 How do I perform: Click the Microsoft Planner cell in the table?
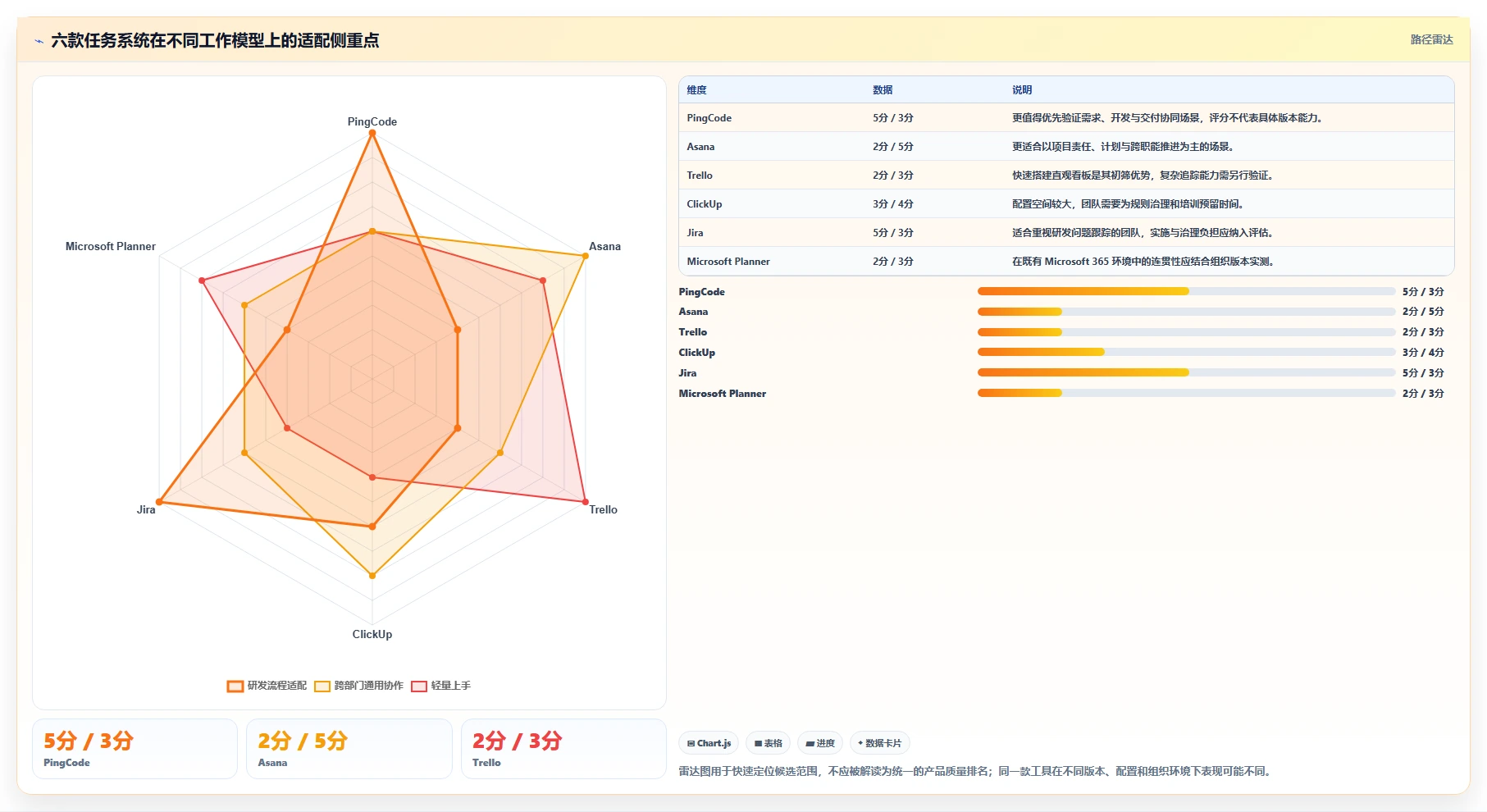click(x=728, y=262)
